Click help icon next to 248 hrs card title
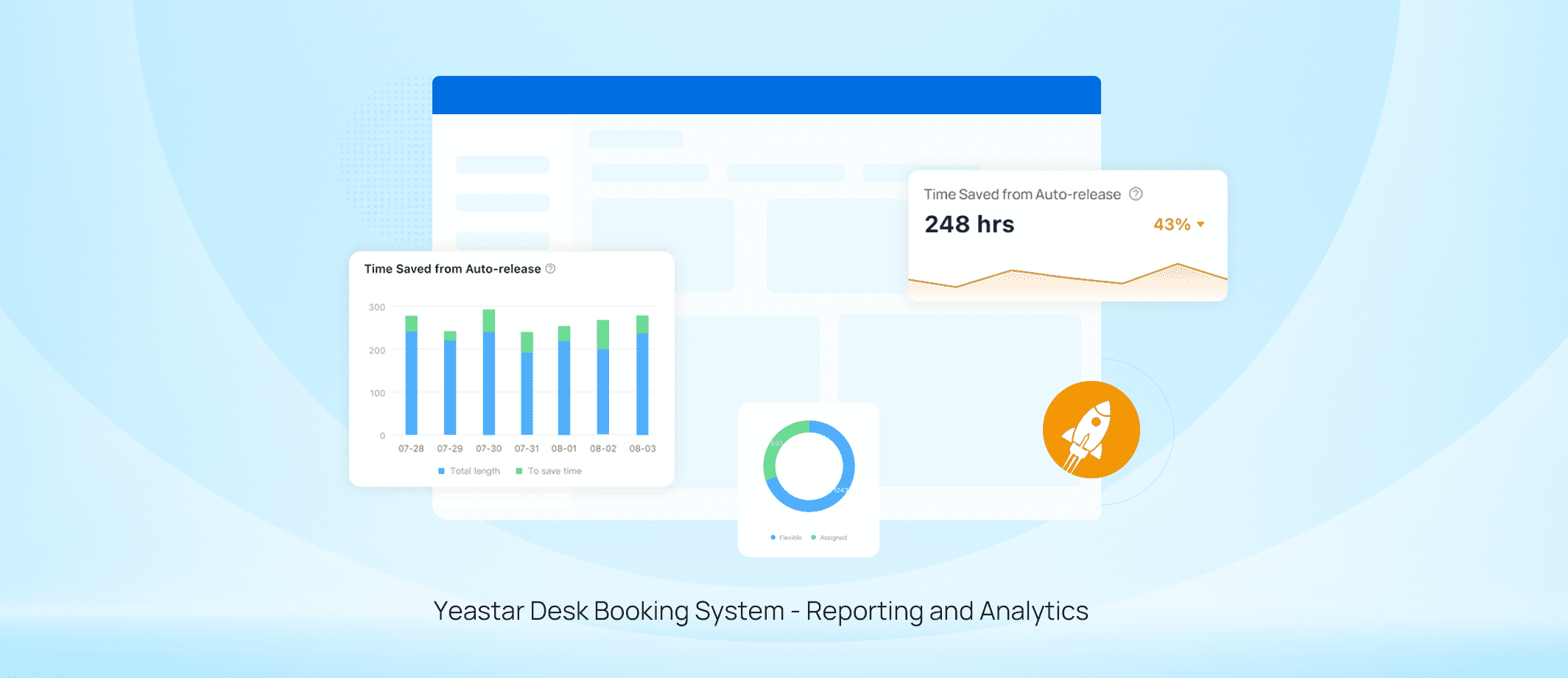1568x678 pixels. 1136,194
